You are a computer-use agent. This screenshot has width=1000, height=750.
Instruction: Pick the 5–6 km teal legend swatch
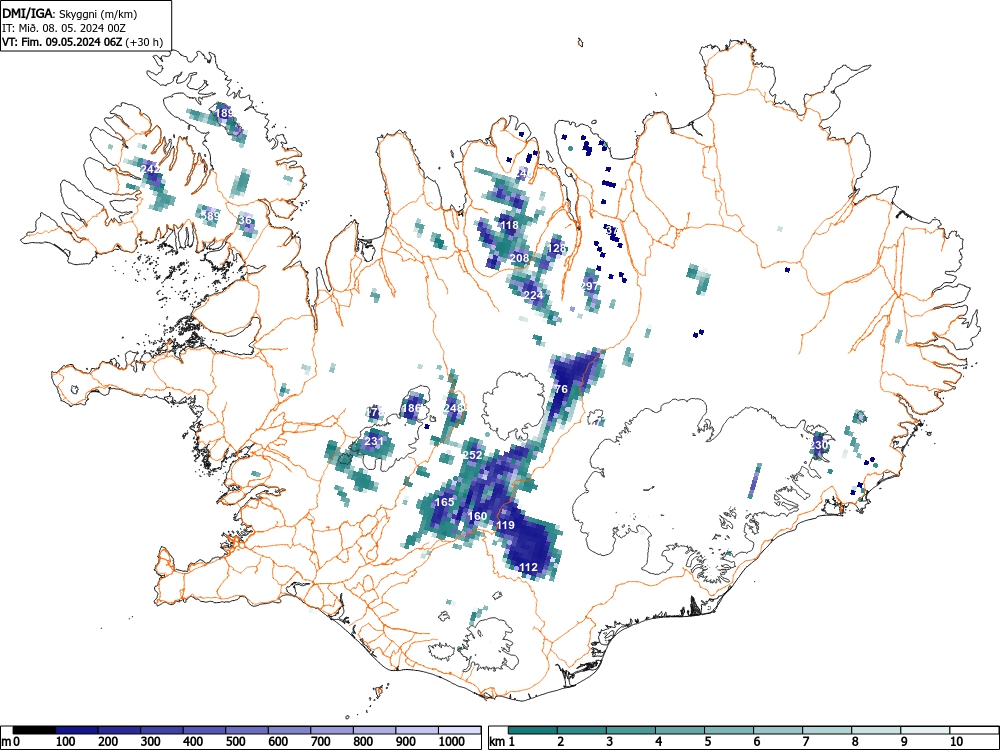tap(729, 730)
